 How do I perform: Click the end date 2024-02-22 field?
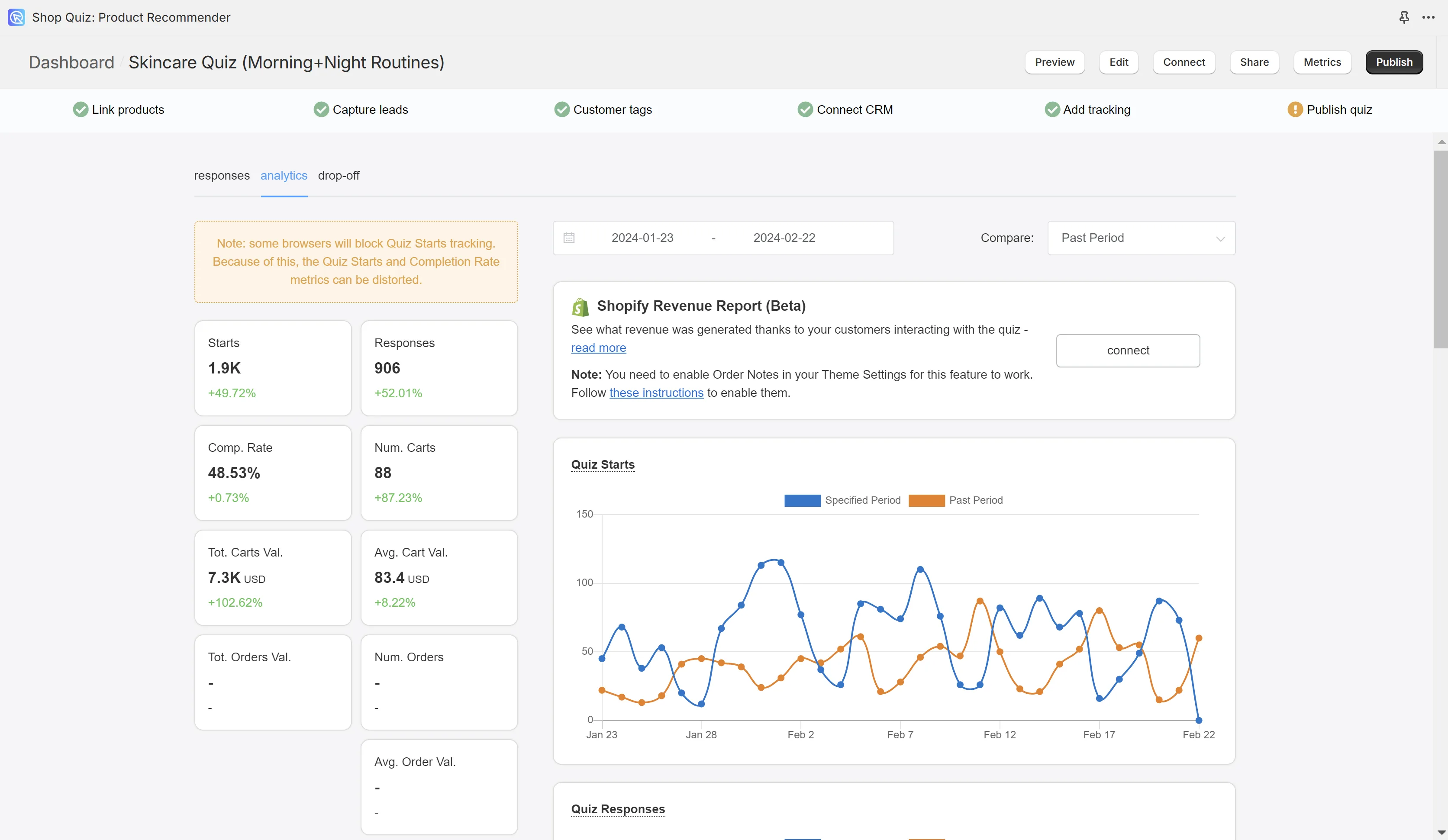pos(784,238)
